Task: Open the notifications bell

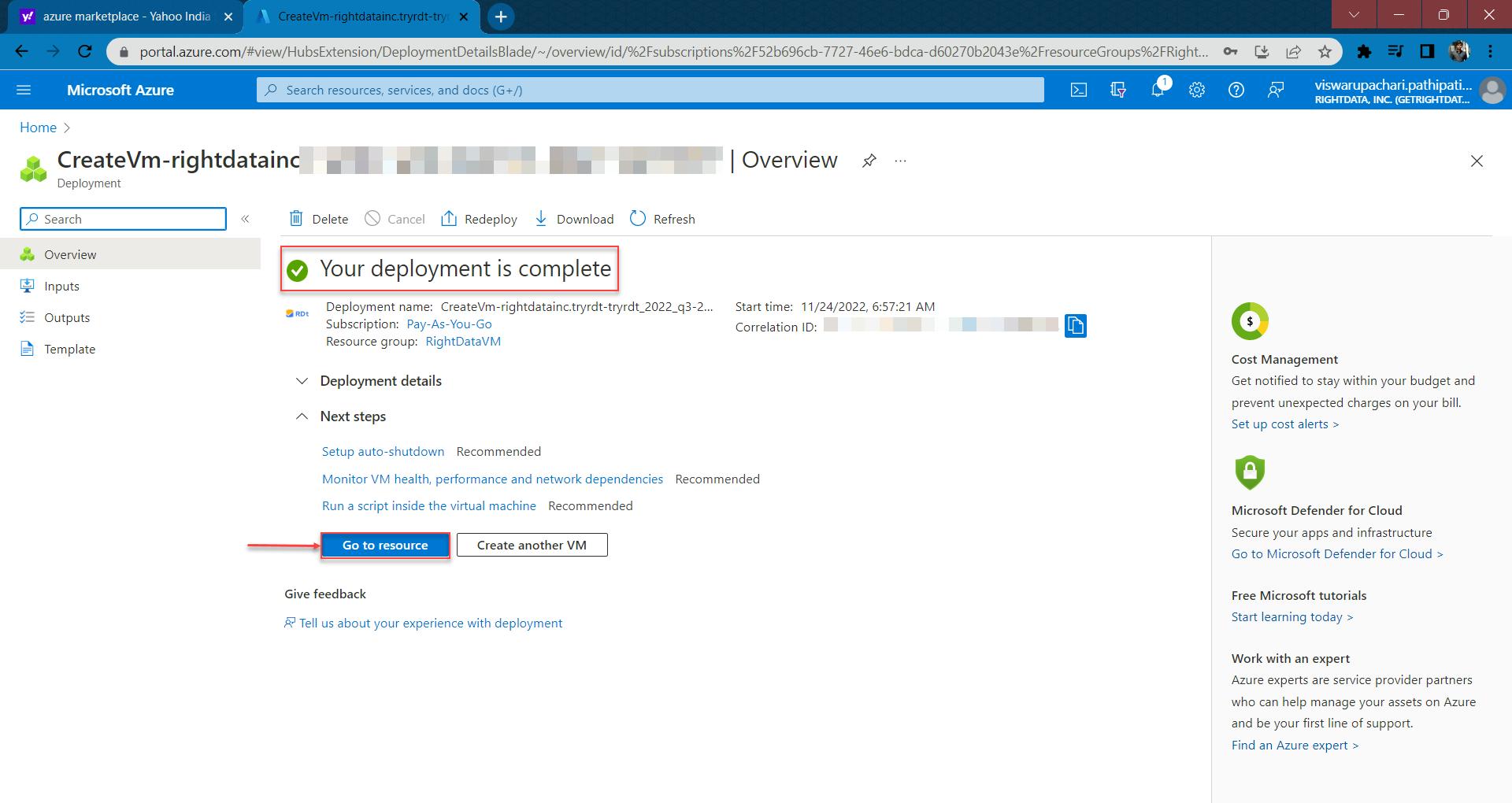Action: point(1157,90)
